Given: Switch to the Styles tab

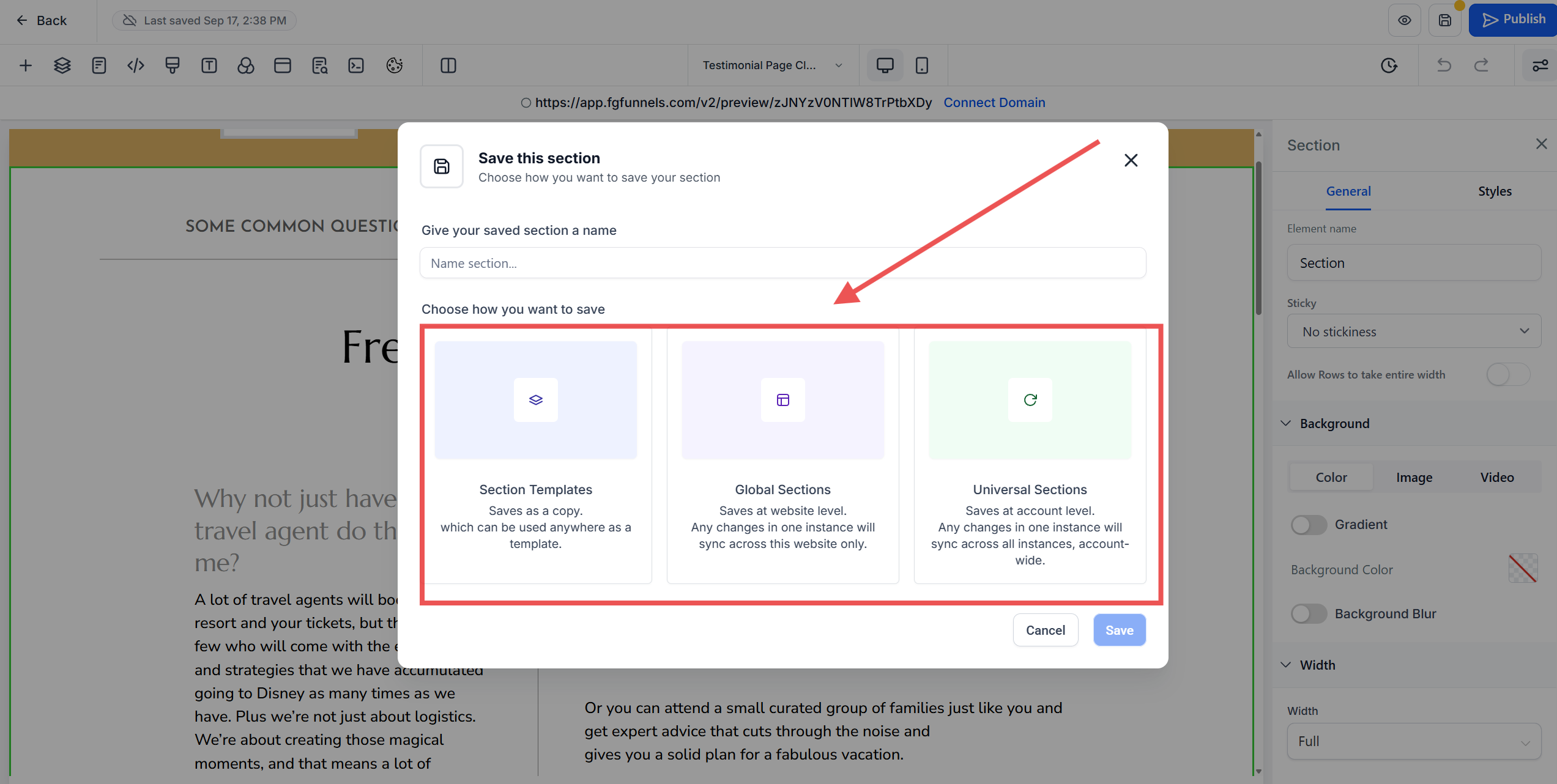Looking at the screenshot, I should coord(1495,191).
